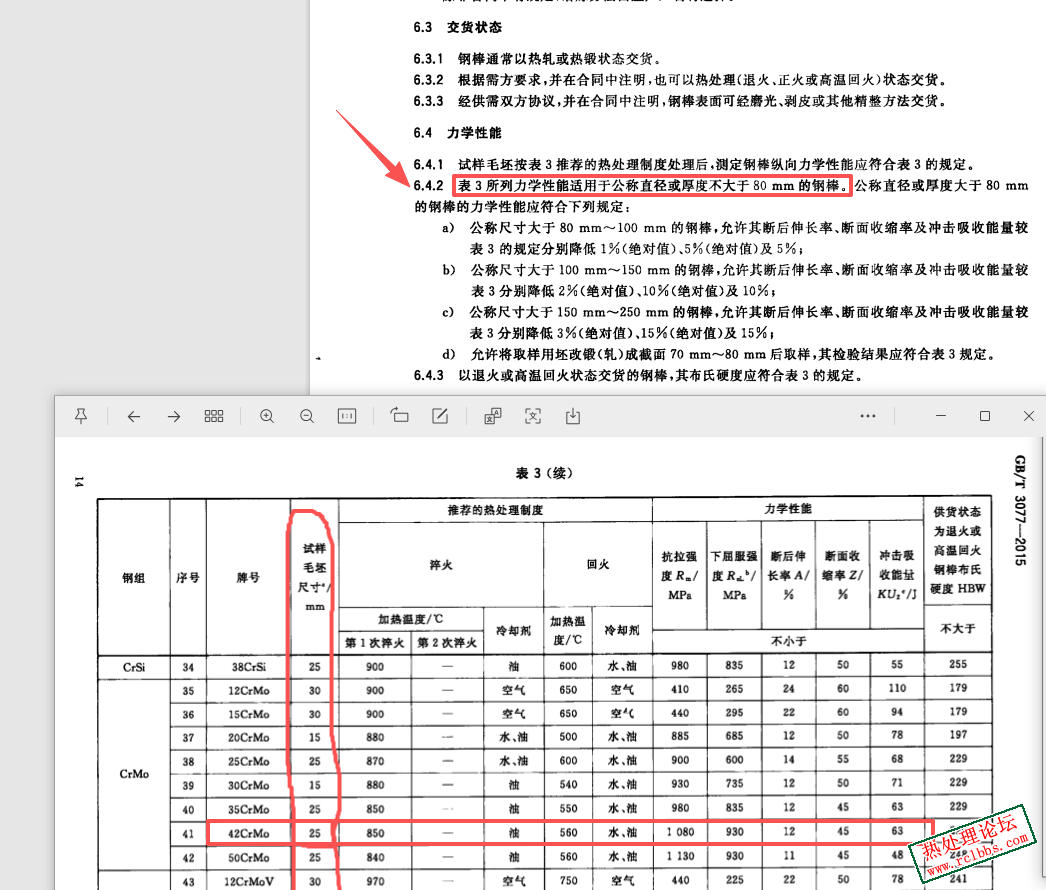Click the heading '6.4 力学性能'

point(458,133)
